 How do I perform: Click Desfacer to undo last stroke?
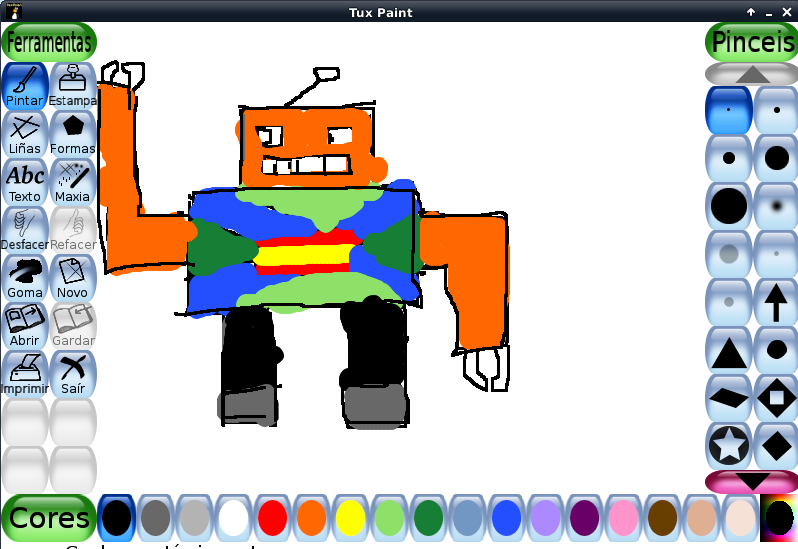point(24,229)
